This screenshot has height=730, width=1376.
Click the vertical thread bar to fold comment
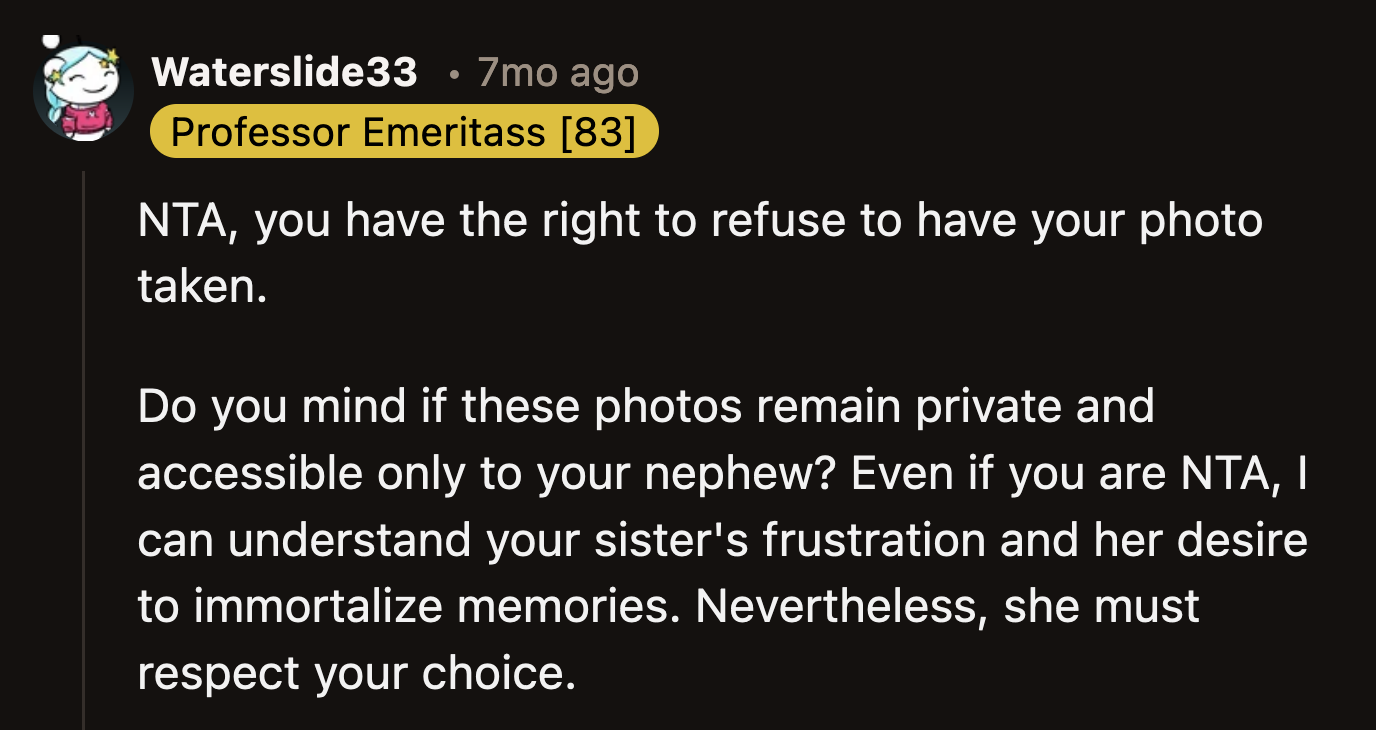point(81,450)
